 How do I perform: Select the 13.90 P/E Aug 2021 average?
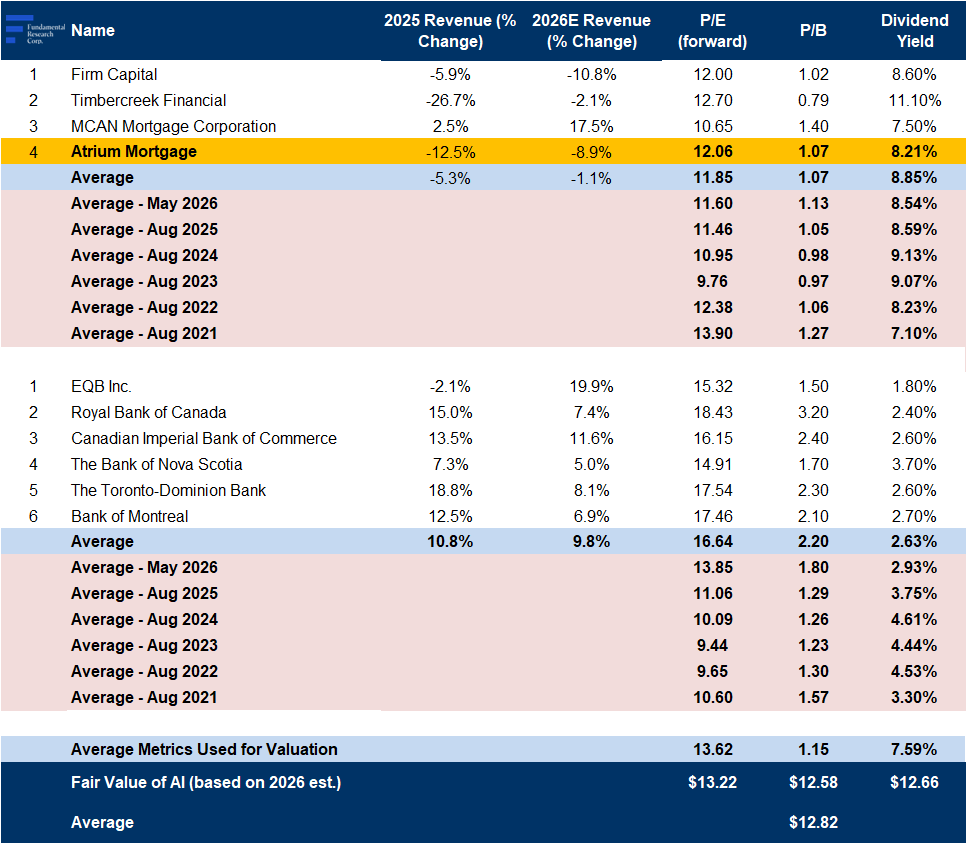tap(713, 333)
